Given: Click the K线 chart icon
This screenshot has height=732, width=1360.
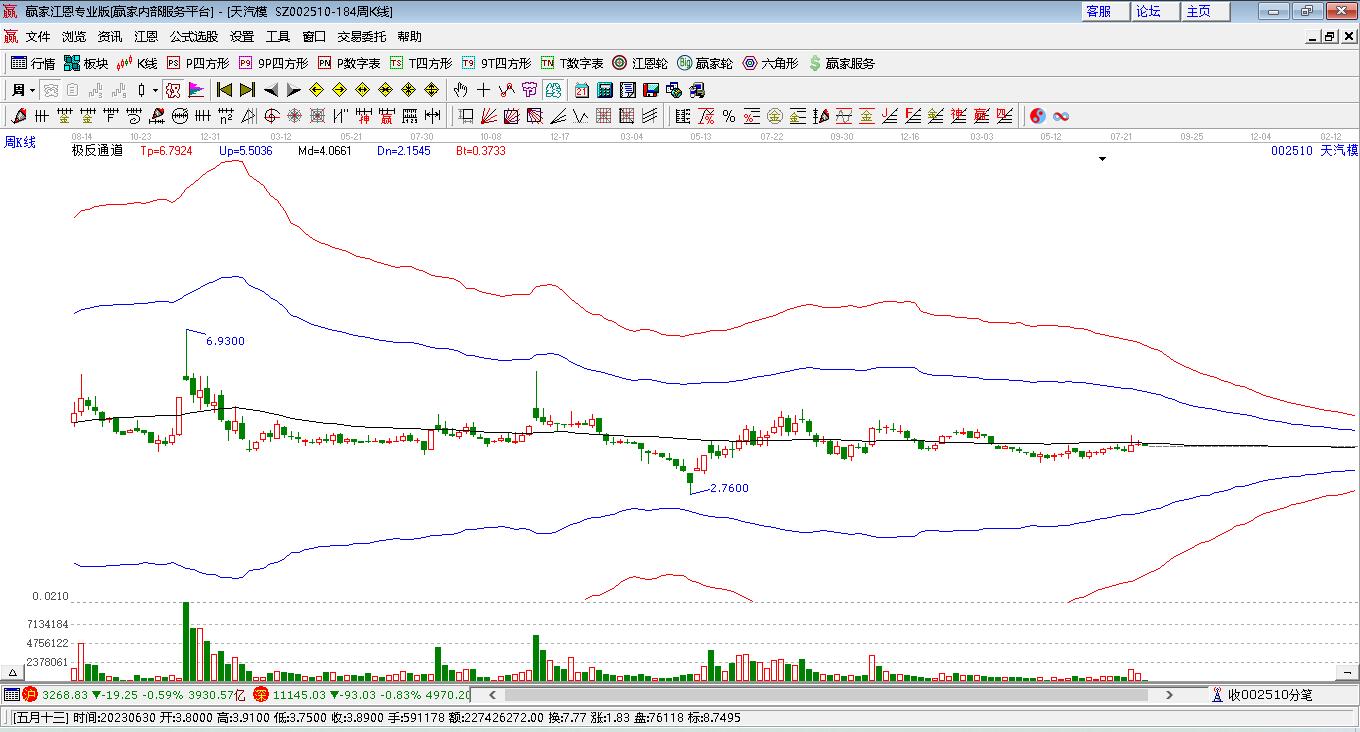Looking at the screenshot, I should tap(136, 63).
